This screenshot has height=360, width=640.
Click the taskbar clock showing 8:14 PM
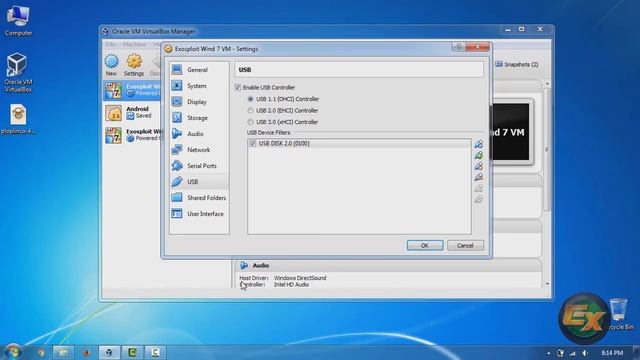click(x=612, y=353)
